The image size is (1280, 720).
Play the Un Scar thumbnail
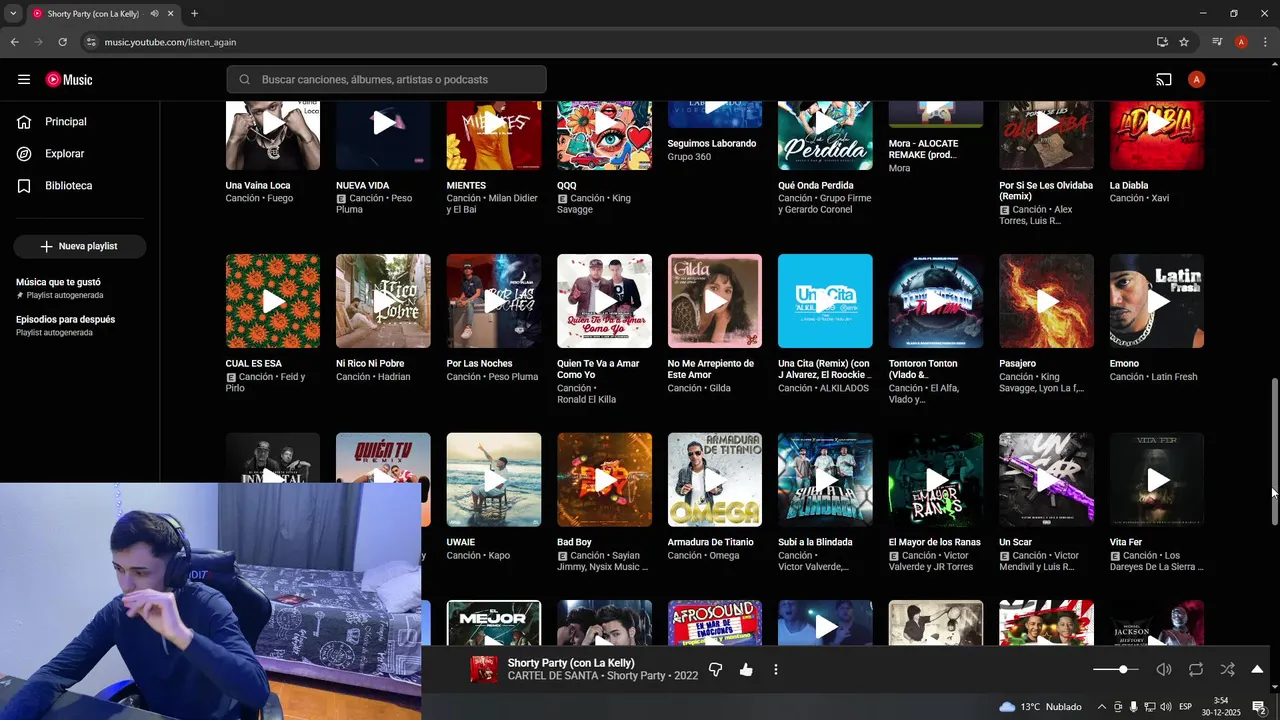point(1047,480)
